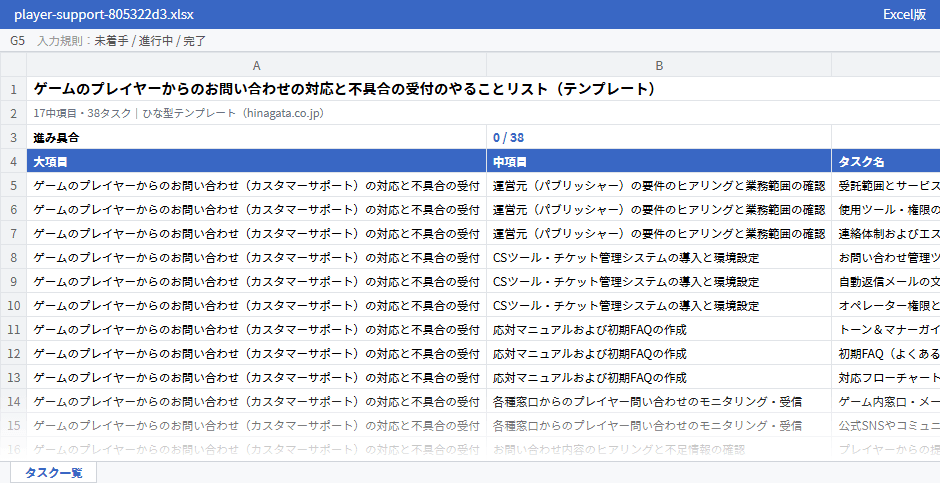Select row 14 header number
The height and width of the screenshot is (483, 940).
pyautogui.click(x=13, y=401)
